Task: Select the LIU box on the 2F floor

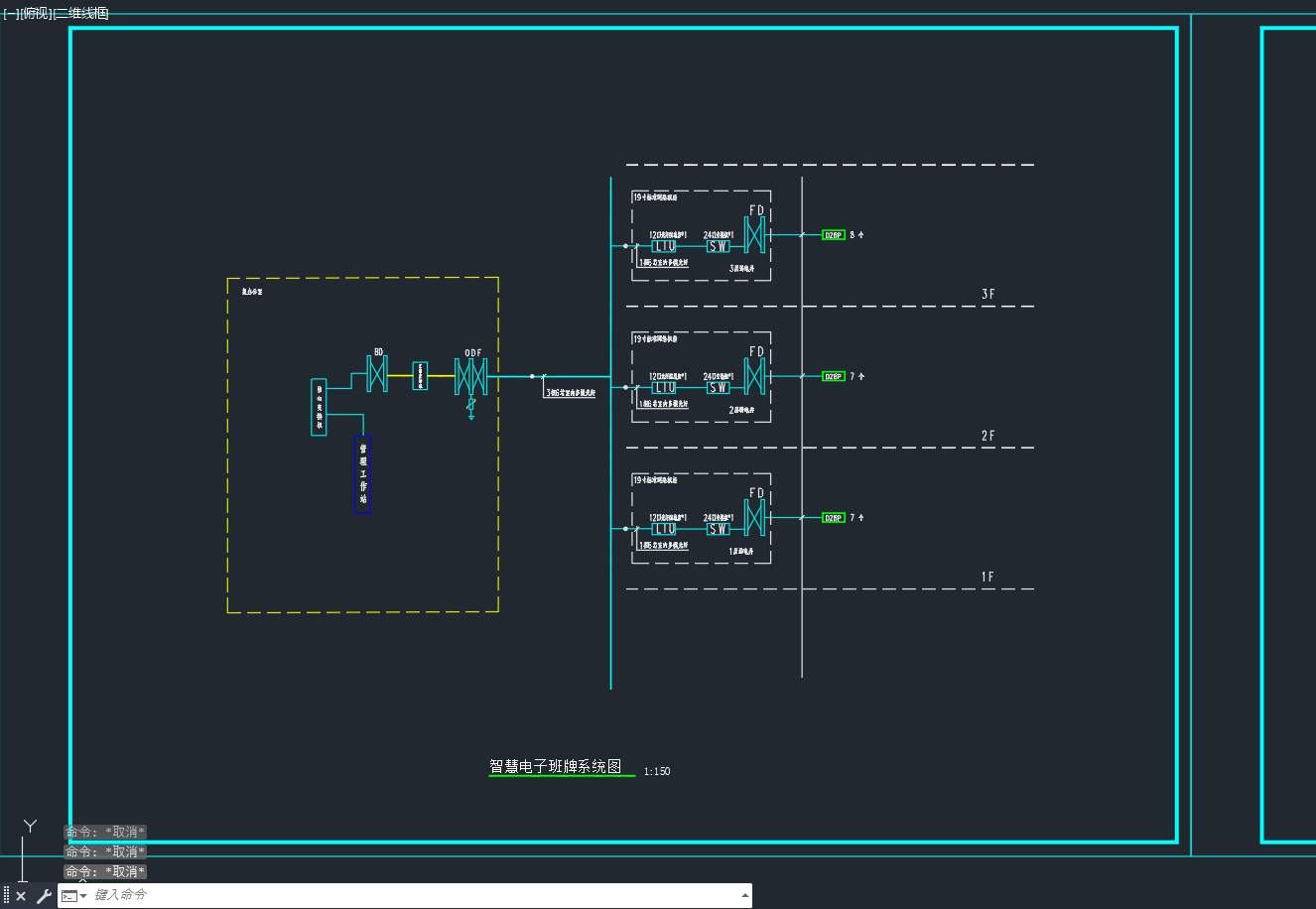Action: (664, 388)
